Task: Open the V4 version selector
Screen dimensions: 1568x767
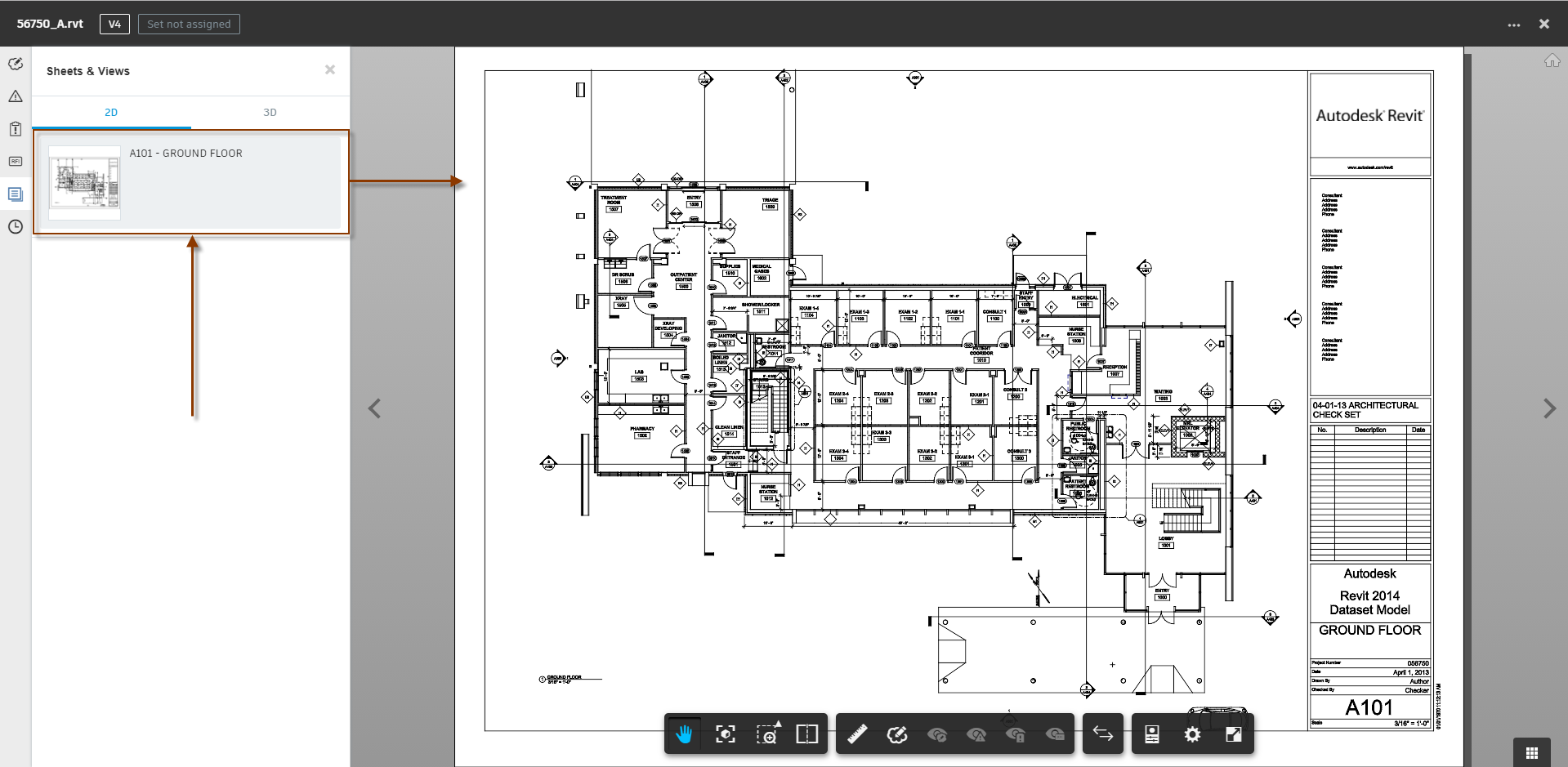Action: [114, 24]
